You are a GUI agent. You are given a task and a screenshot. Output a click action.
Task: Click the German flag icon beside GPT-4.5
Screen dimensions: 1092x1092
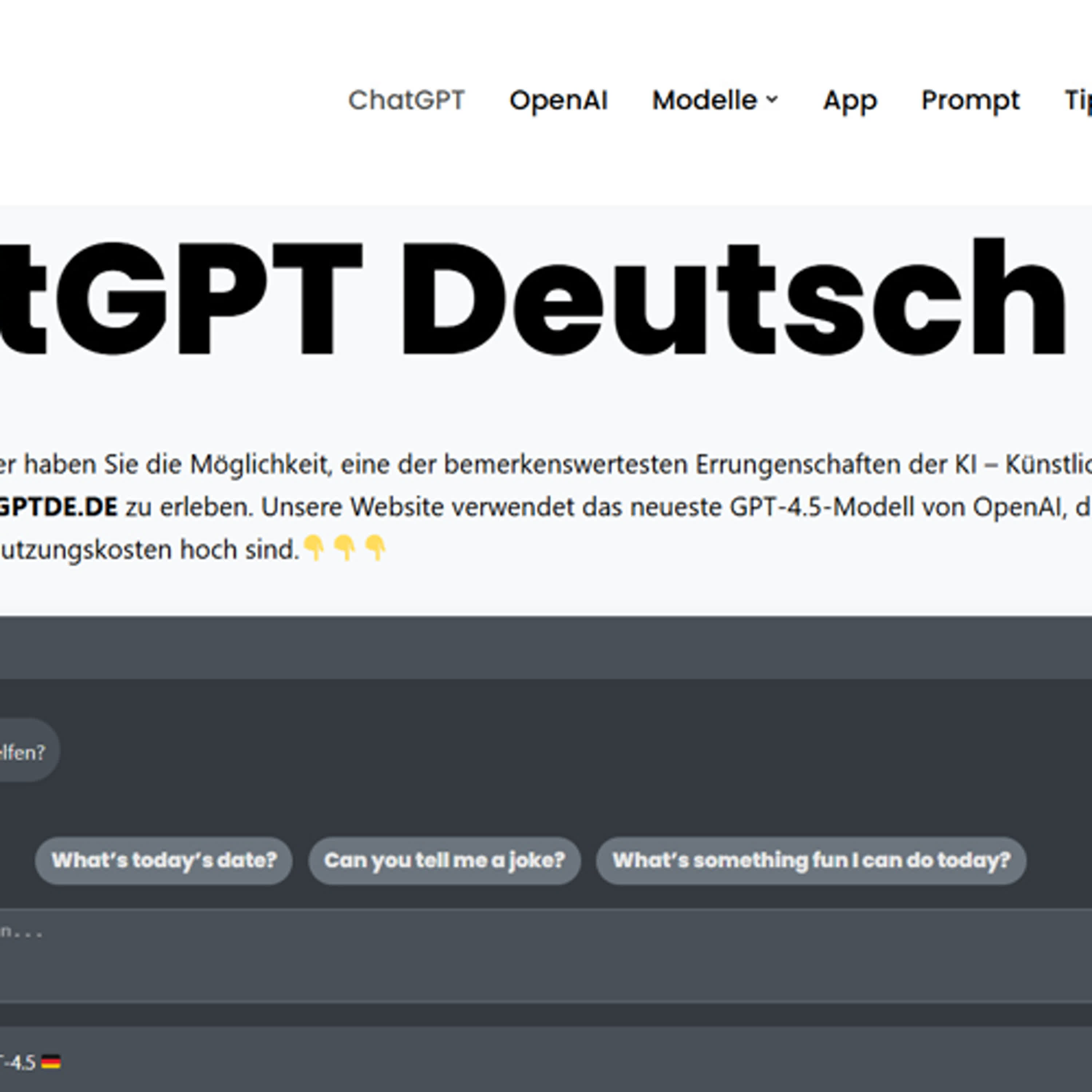click(x=51, y=1063)
